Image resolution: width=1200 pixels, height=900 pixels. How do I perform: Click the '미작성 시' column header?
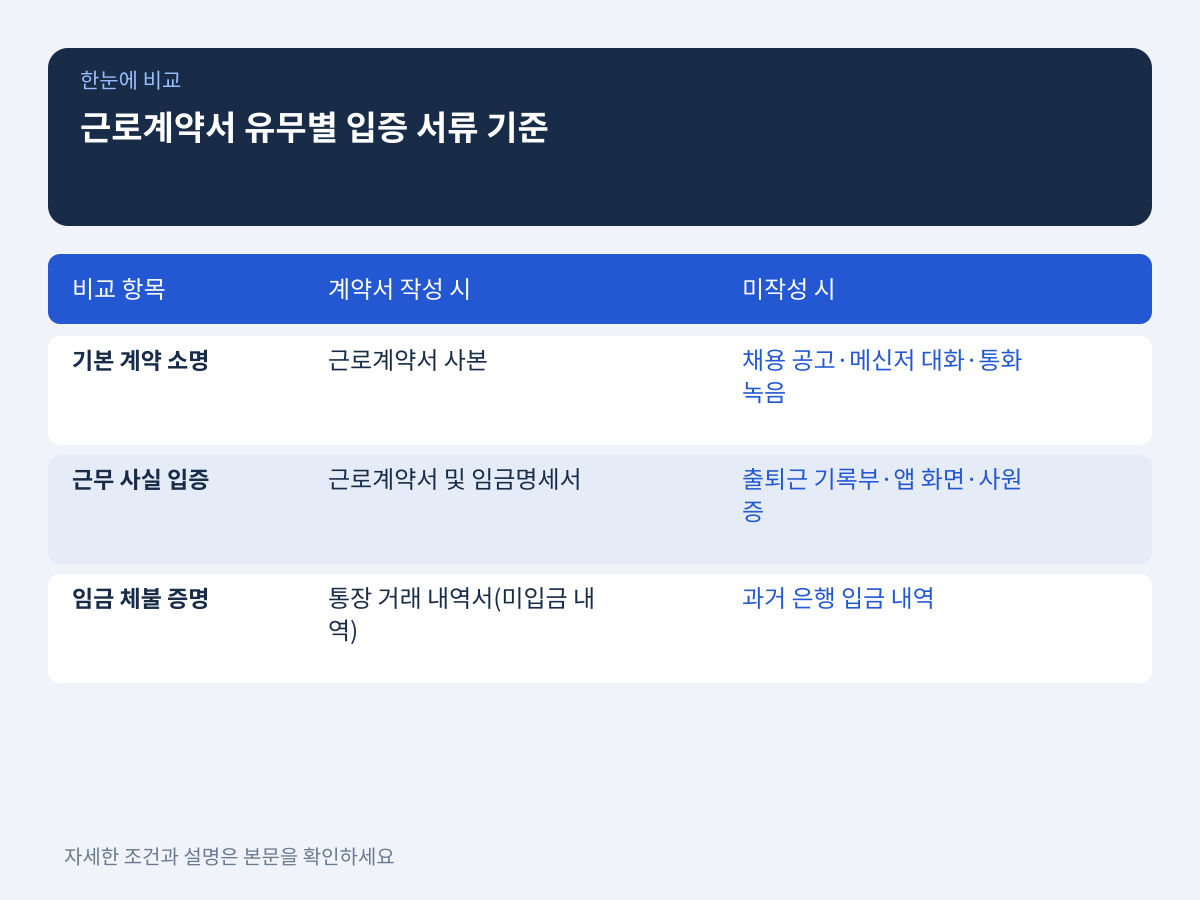click(x=788, y=289)
